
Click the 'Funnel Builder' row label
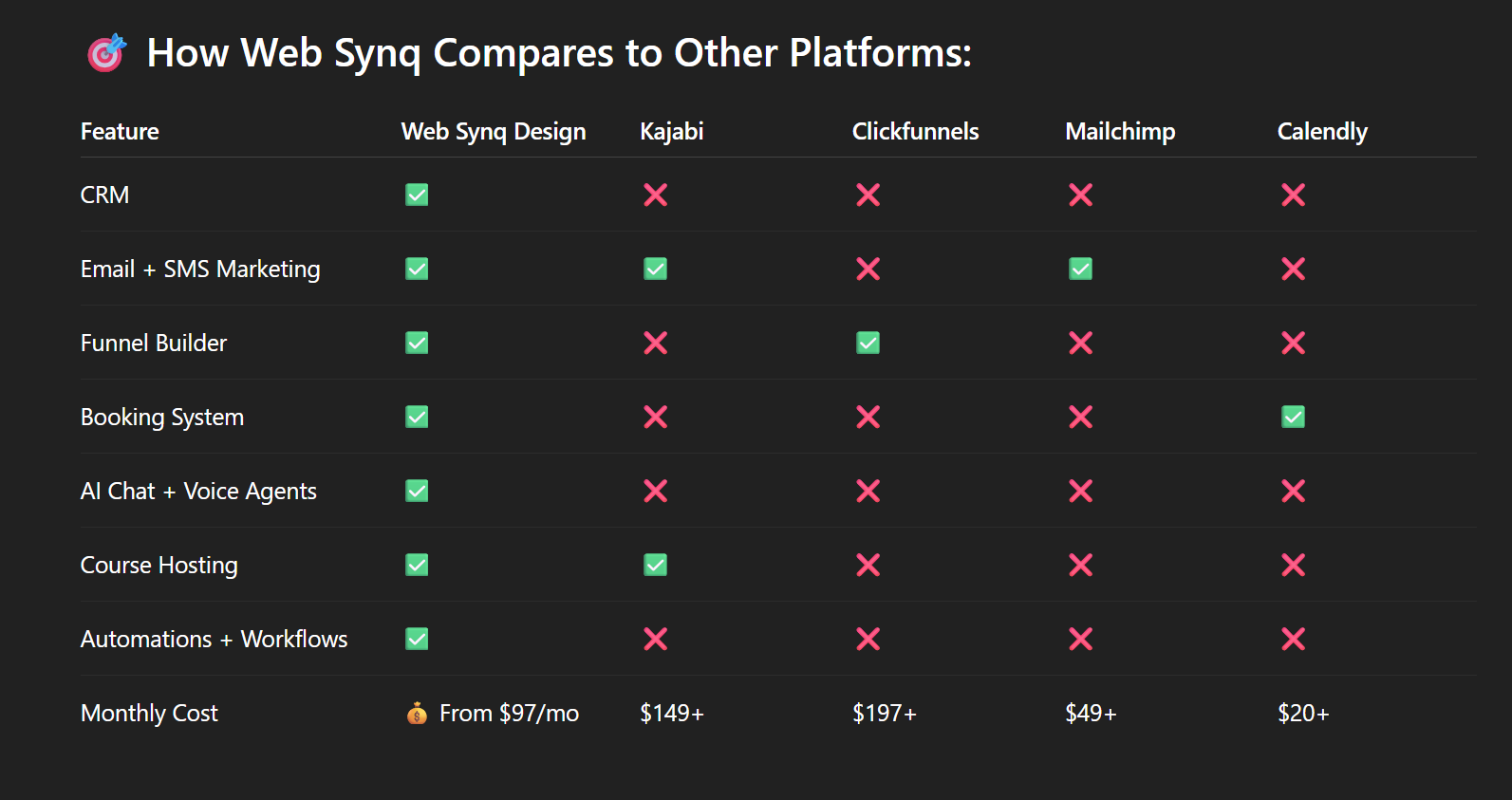[154, 343]
